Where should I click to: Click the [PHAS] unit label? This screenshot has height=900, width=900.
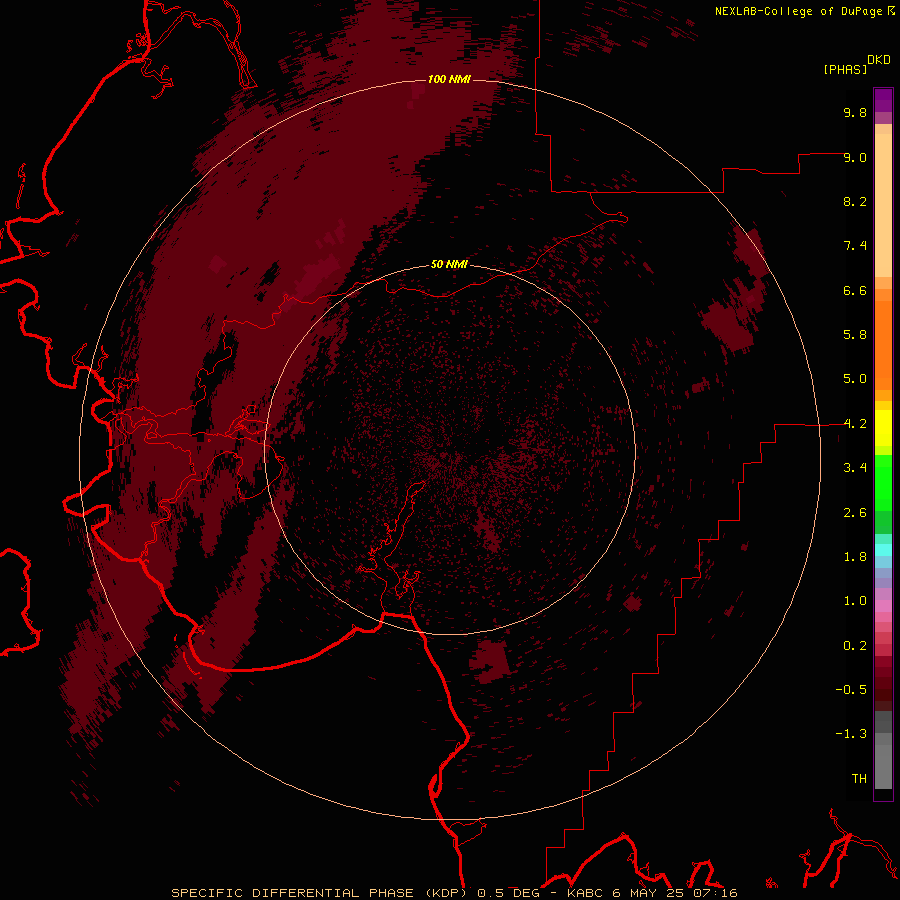point(845,69)
